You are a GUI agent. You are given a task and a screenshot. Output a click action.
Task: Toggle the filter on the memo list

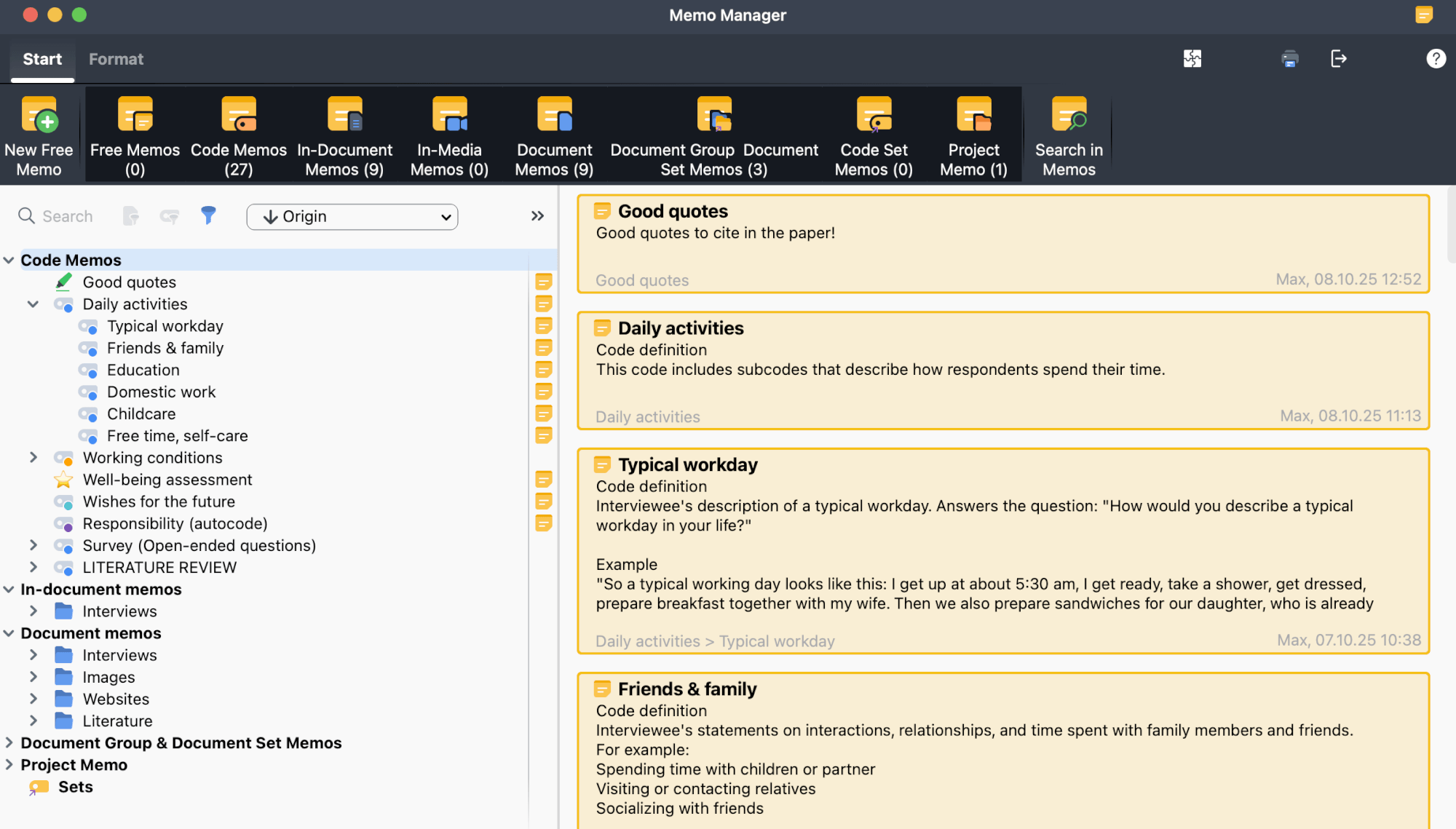tap(209, 215)
